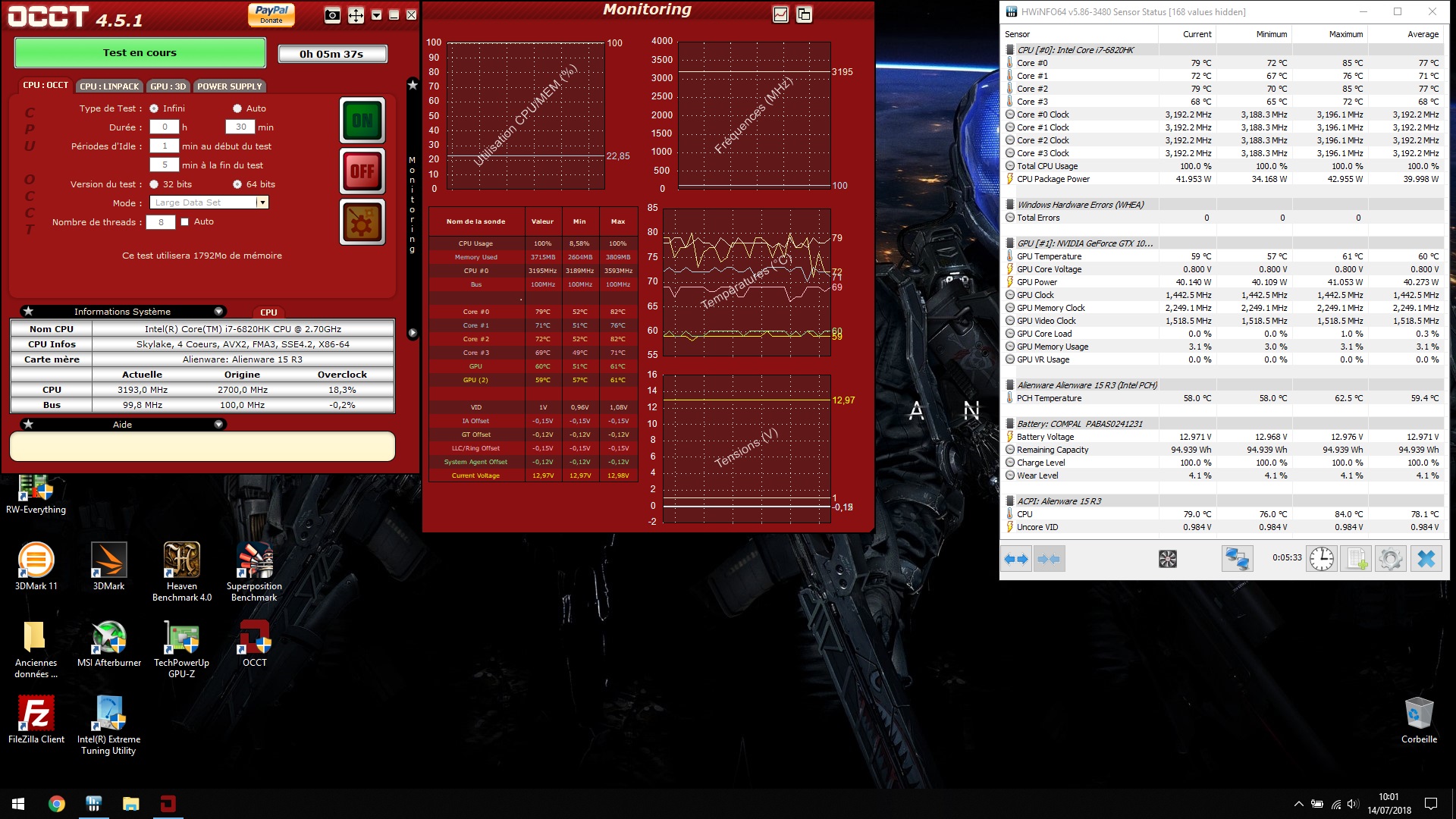This screenshot has height=819, width=1456.
Task: Switch to the POWER SUPPLY tab
Action: pos(230,86)
